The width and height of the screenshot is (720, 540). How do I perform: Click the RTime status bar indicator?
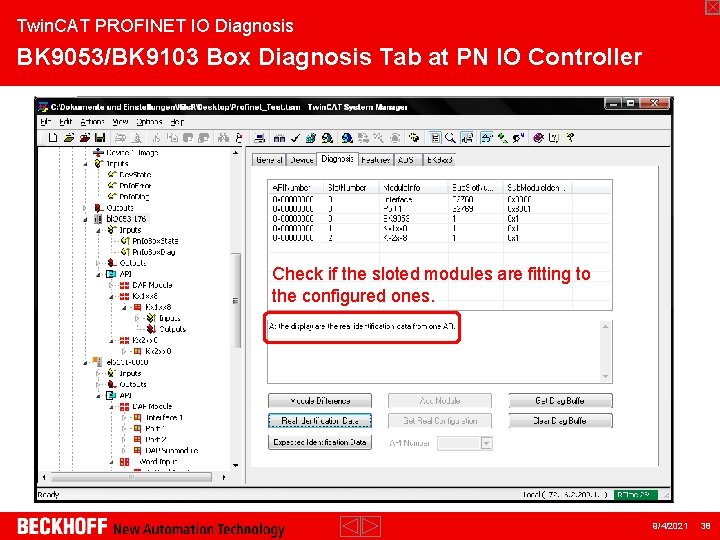(x=636, y=495)
